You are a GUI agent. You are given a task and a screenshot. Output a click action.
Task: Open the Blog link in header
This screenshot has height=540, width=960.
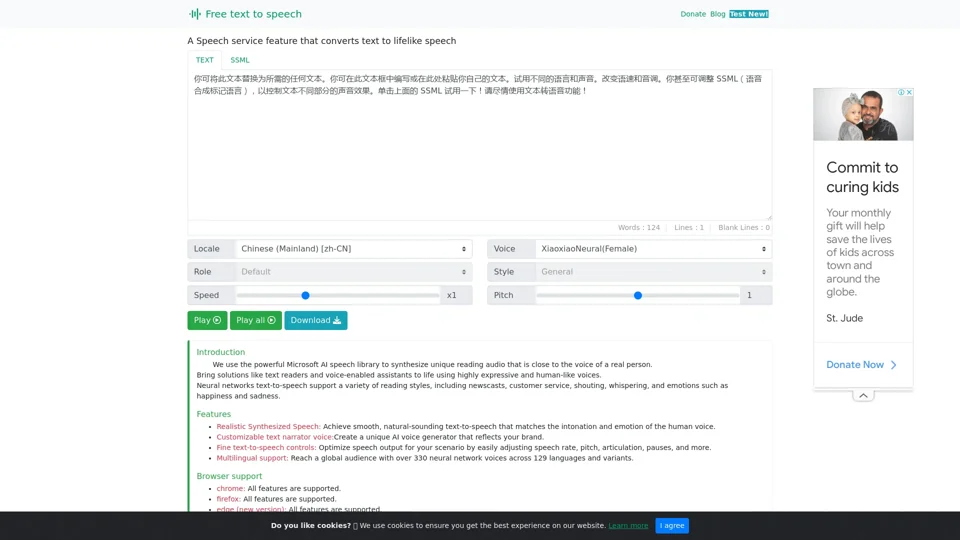(x=718, y=14)
